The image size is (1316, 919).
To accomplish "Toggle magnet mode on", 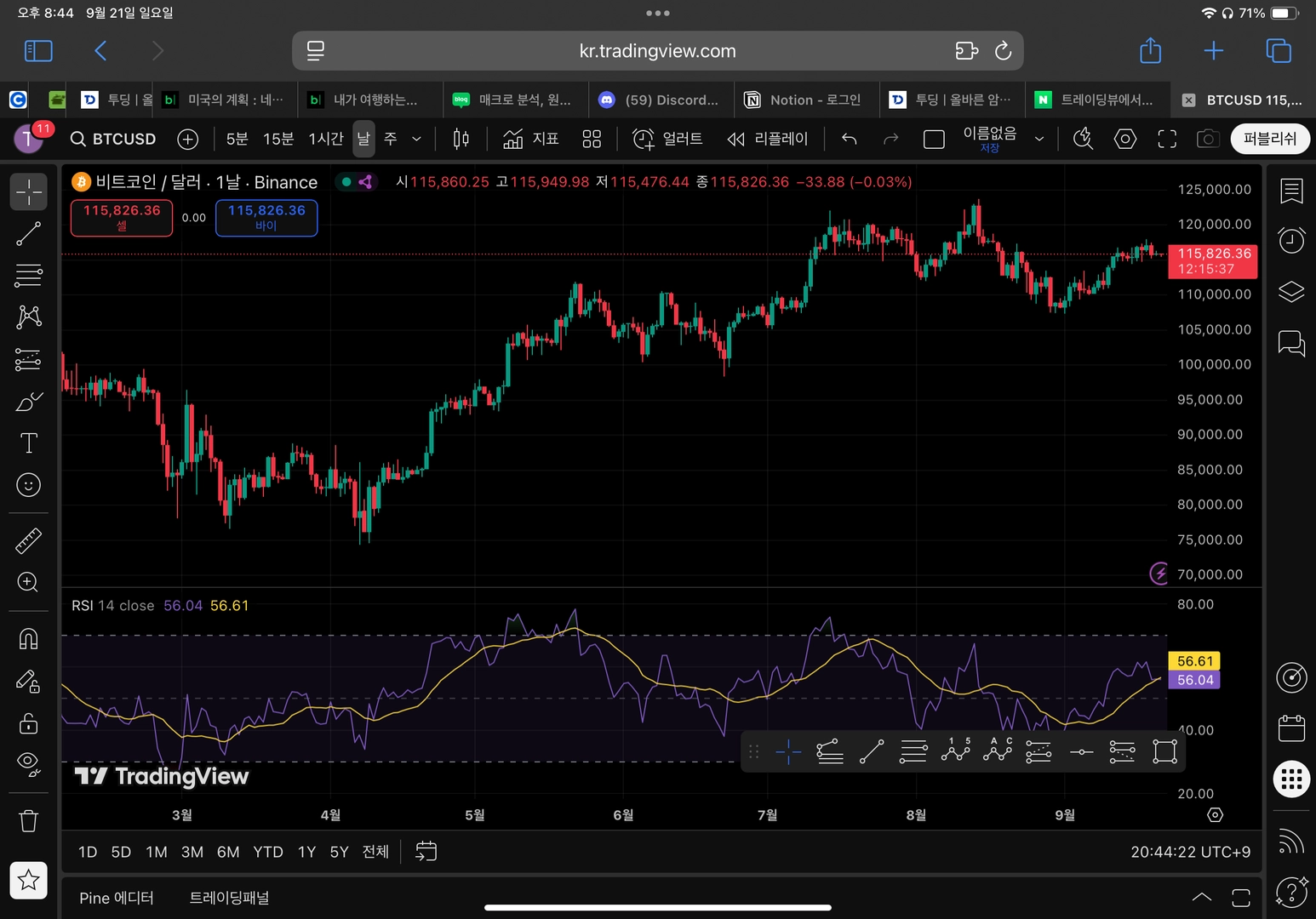I will (28, 638).
